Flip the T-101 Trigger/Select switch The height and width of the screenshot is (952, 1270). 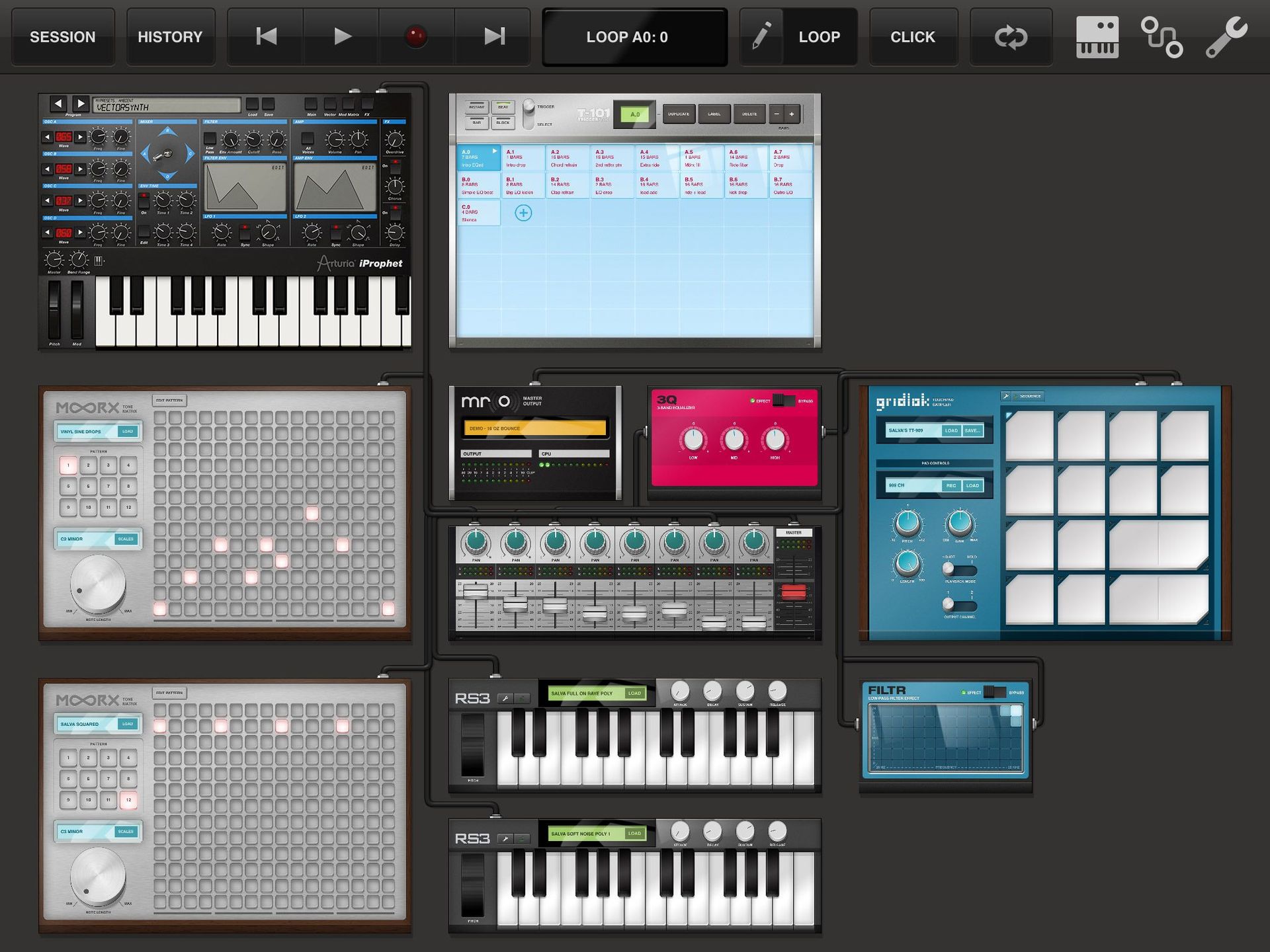[529, 114]
